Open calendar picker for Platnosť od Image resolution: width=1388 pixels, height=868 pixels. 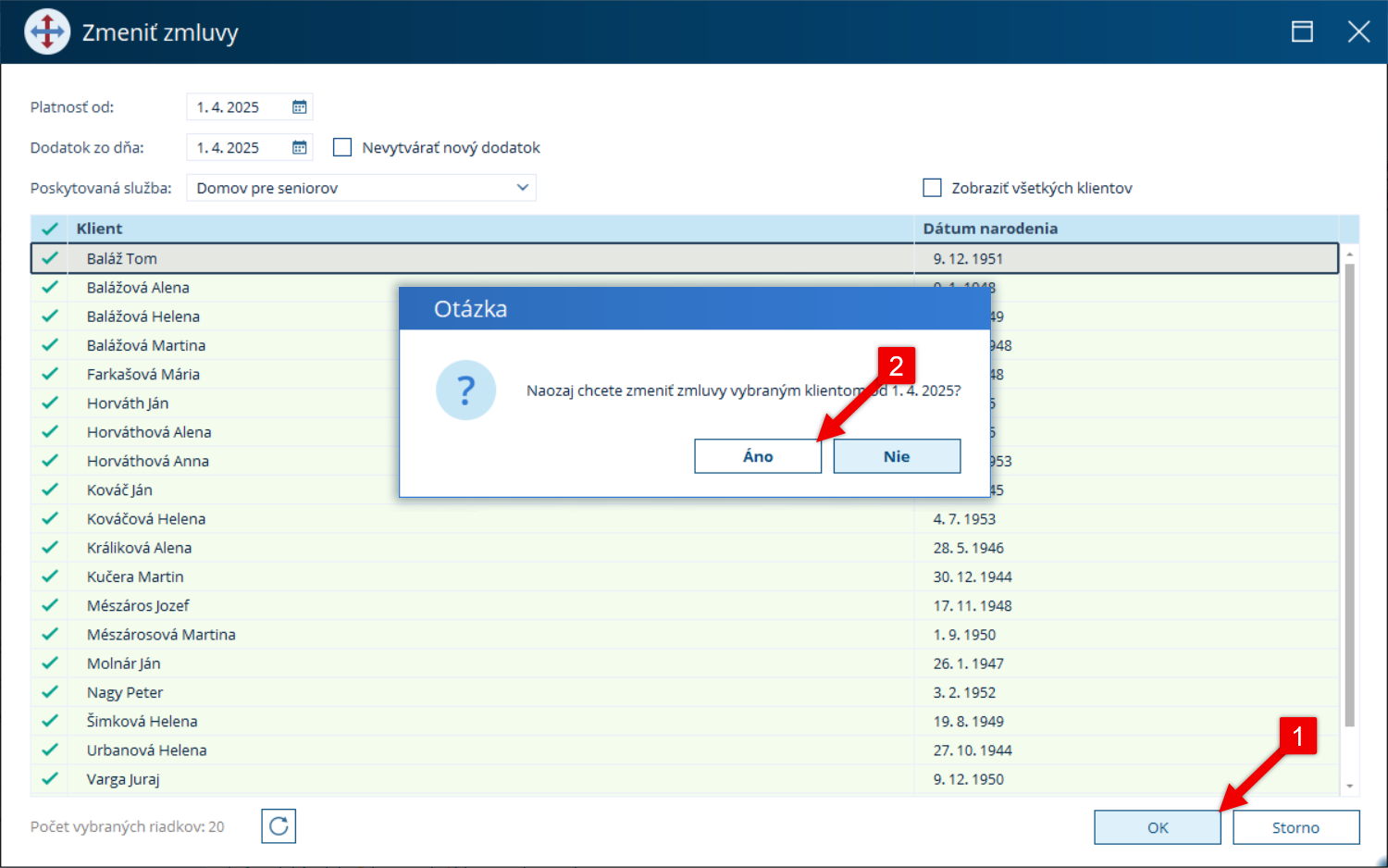point(300,107)
